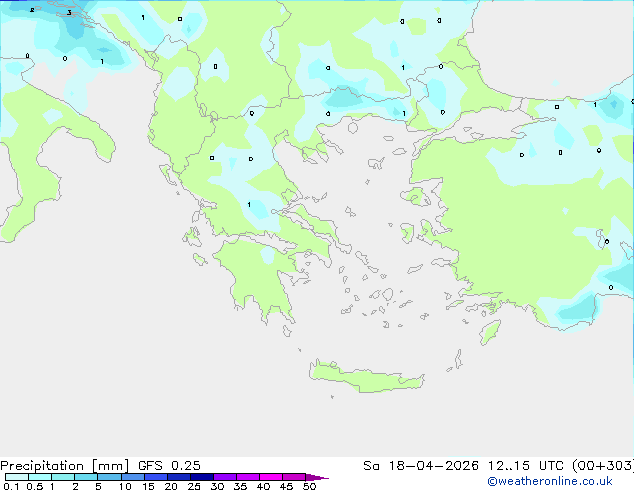Click the '10' legend scale label
The image size is (634, 490).
click(x=125, y=486)
